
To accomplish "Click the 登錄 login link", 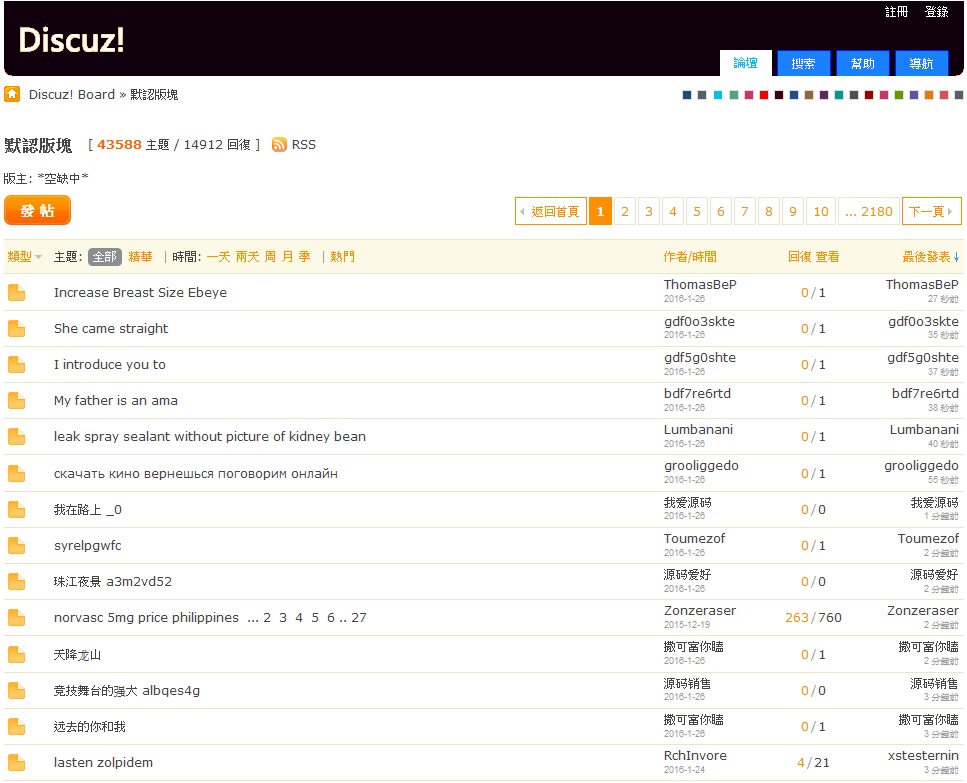I will click(936, 12).
